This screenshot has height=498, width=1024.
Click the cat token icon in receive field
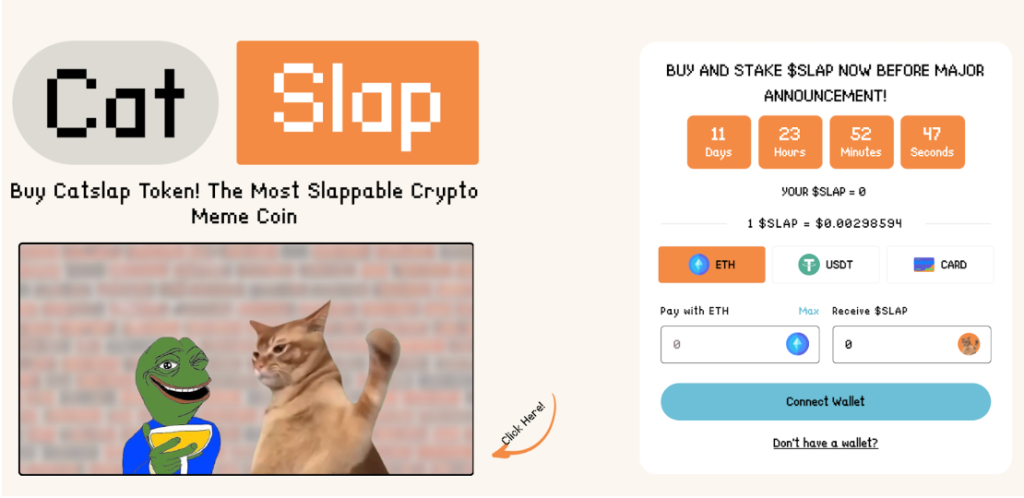(x=968, y=344)
